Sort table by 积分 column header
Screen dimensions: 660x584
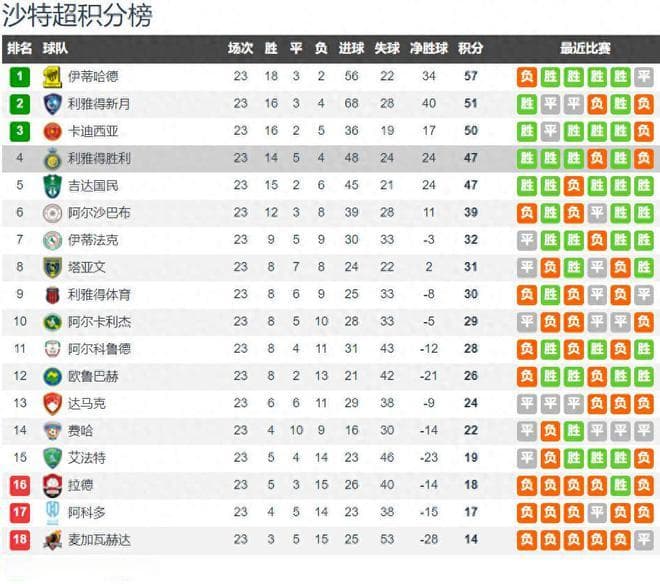[x=470, y=48]
